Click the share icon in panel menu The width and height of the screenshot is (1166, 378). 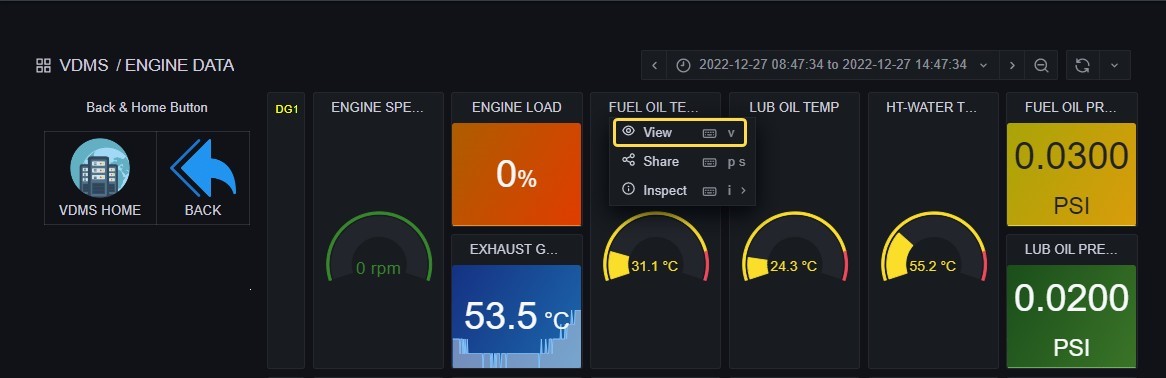tap(628, 160)
